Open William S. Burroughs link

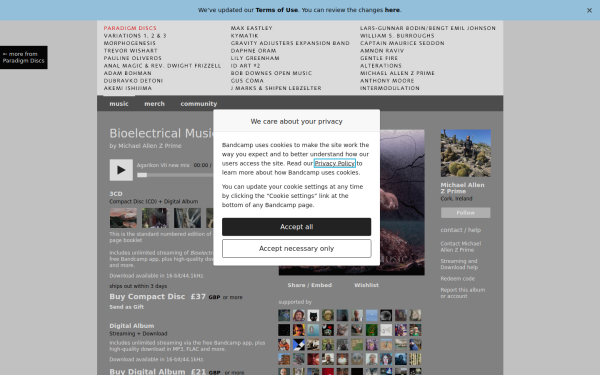(397, 36)
